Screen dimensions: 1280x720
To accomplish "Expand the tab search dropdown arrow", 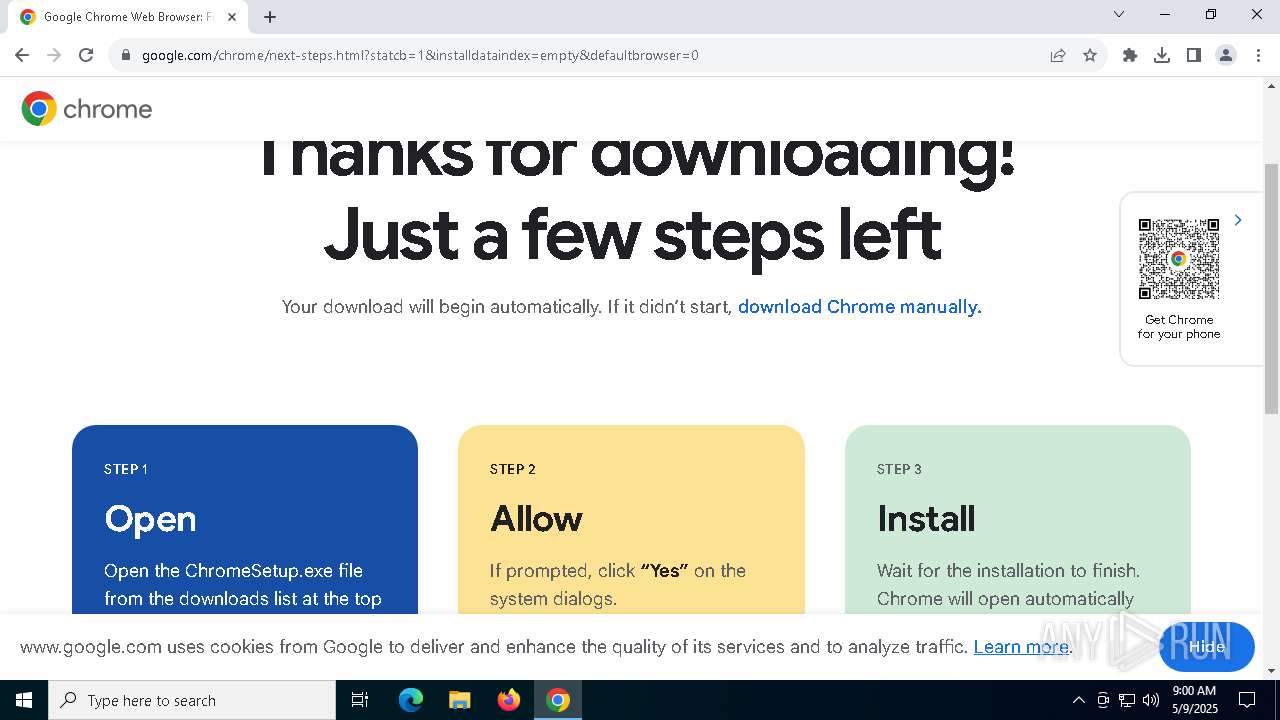I will (x=1119, y=14).
